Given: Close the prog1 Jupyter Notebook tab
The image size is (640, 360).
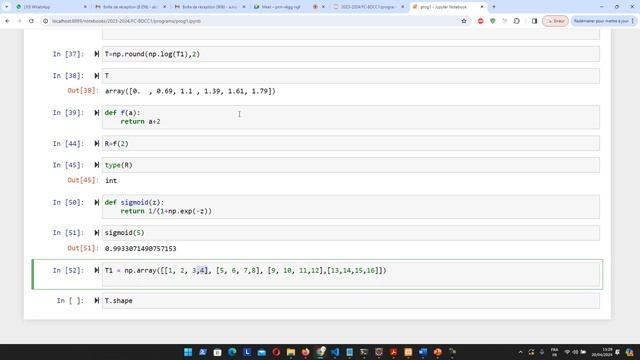Looking at the screenshot, I should [482, 7].
